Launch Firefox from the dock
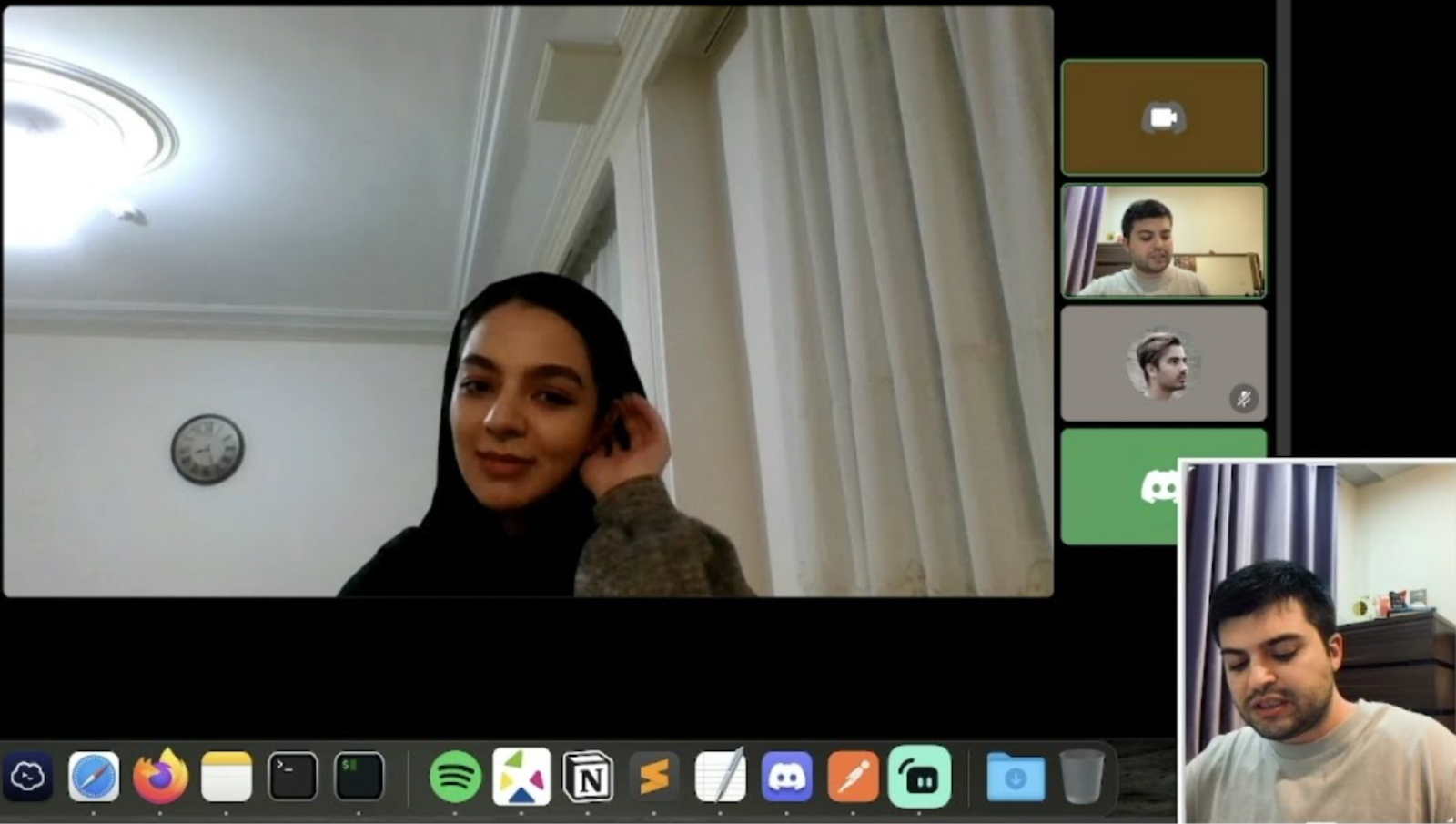Image resolution: width=1456 pixels, height=824 pixels. [160, 777]
